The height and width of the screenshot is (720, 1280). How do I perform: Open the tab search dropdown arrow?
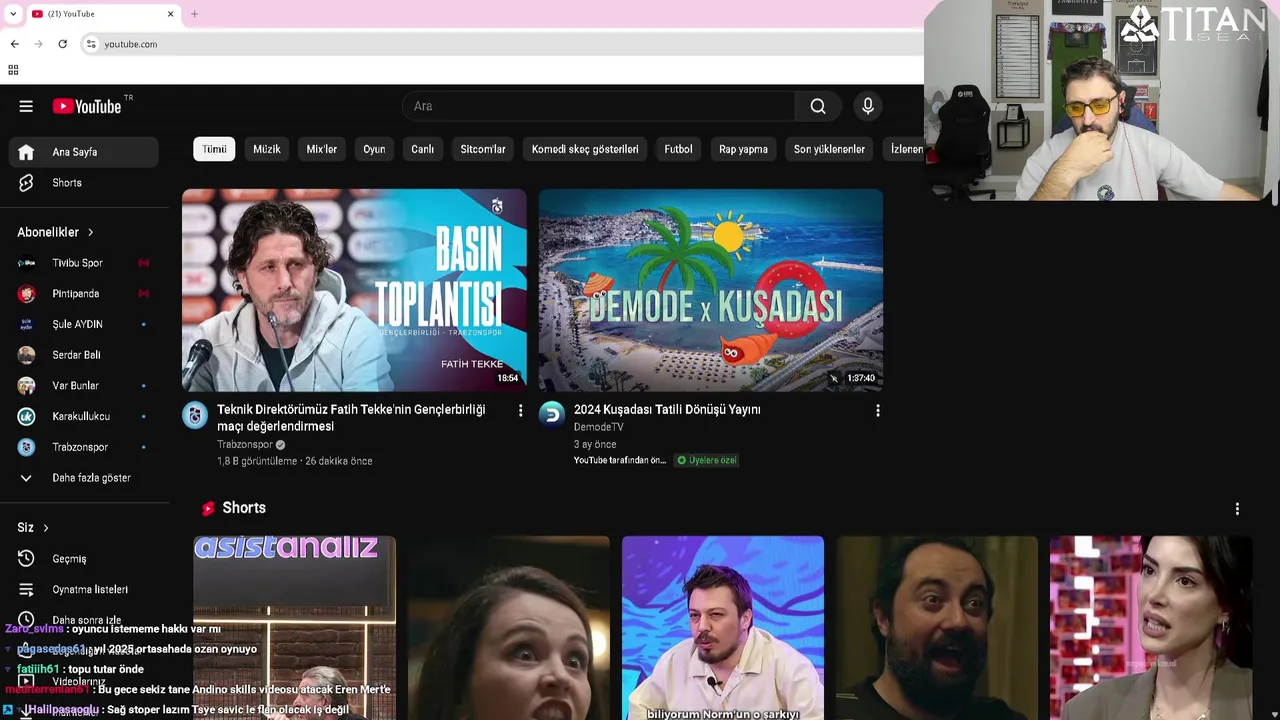click(13, 14)
